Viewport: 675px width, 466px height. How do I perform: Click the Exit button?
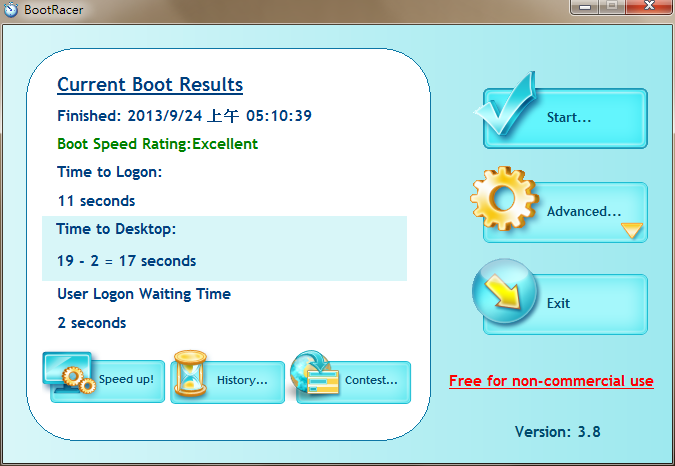coord(565,304)
